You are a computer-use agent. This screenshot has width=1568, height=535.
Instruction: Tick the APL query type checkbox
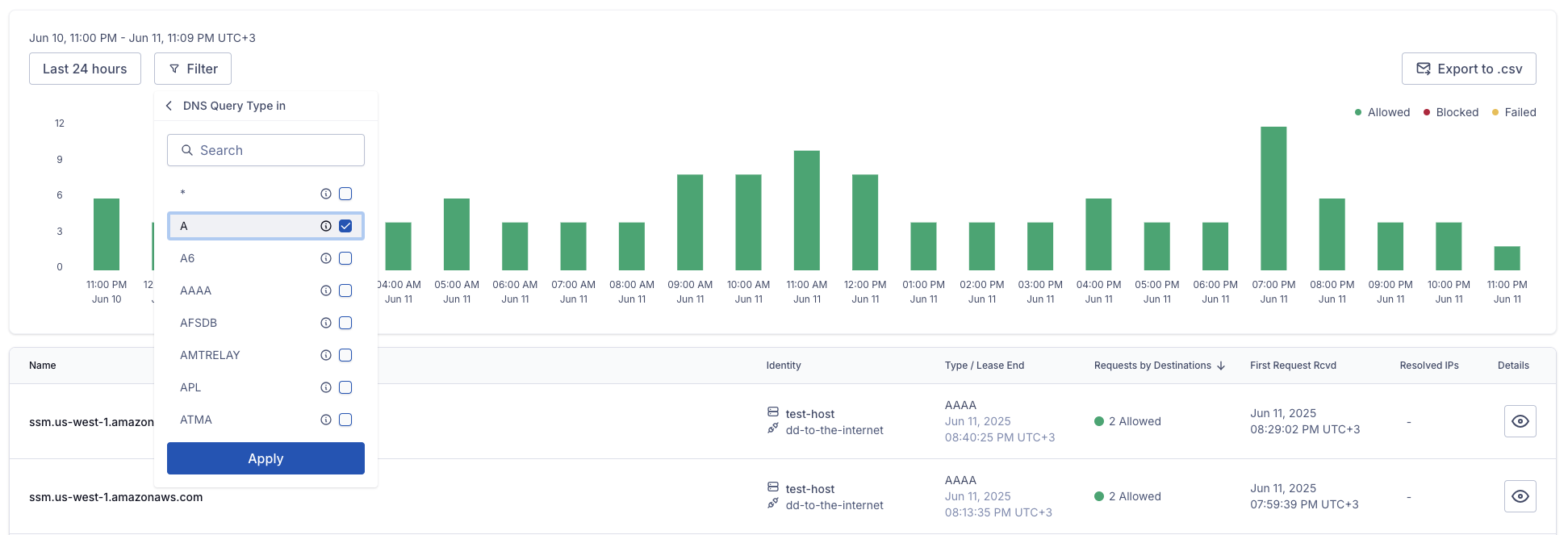[x=345, y=387]
